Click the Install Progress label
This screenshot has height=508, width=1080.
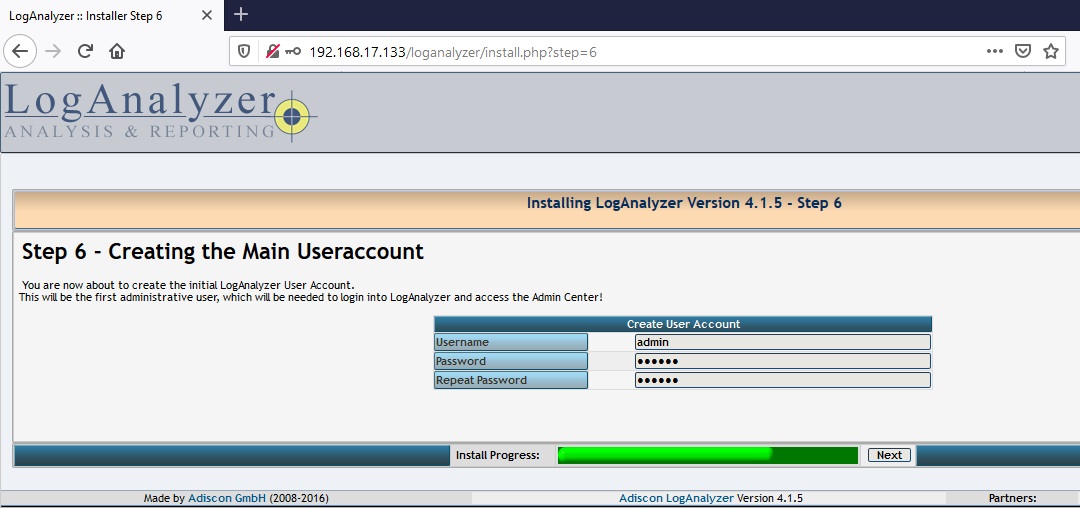tap(497, 455)
